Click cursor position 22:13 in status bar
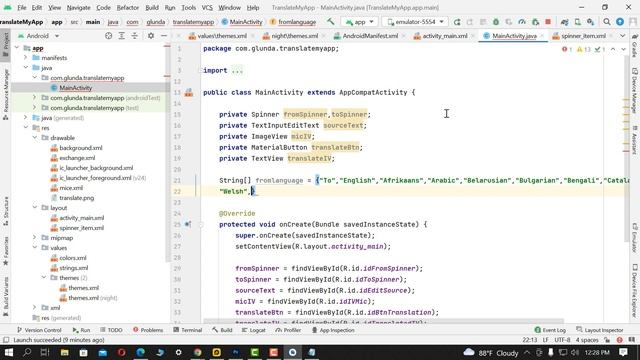This screenshot has height=360, width=640. [x=529, y=340]
